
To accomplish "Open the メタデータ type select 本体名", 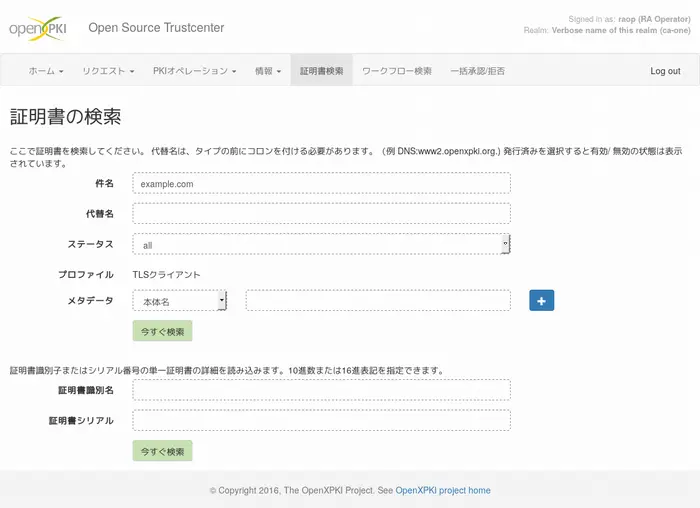I will [x=180, y=301].
